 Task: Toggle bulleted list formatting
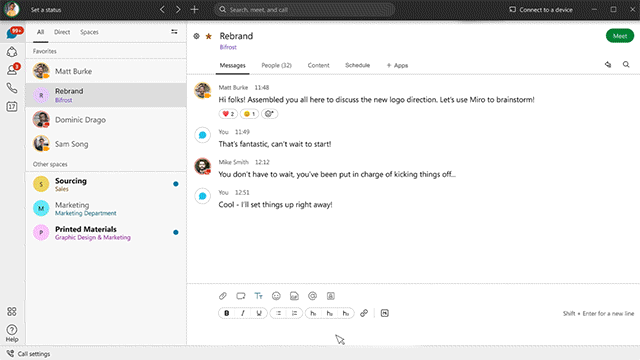pos(278,313)
